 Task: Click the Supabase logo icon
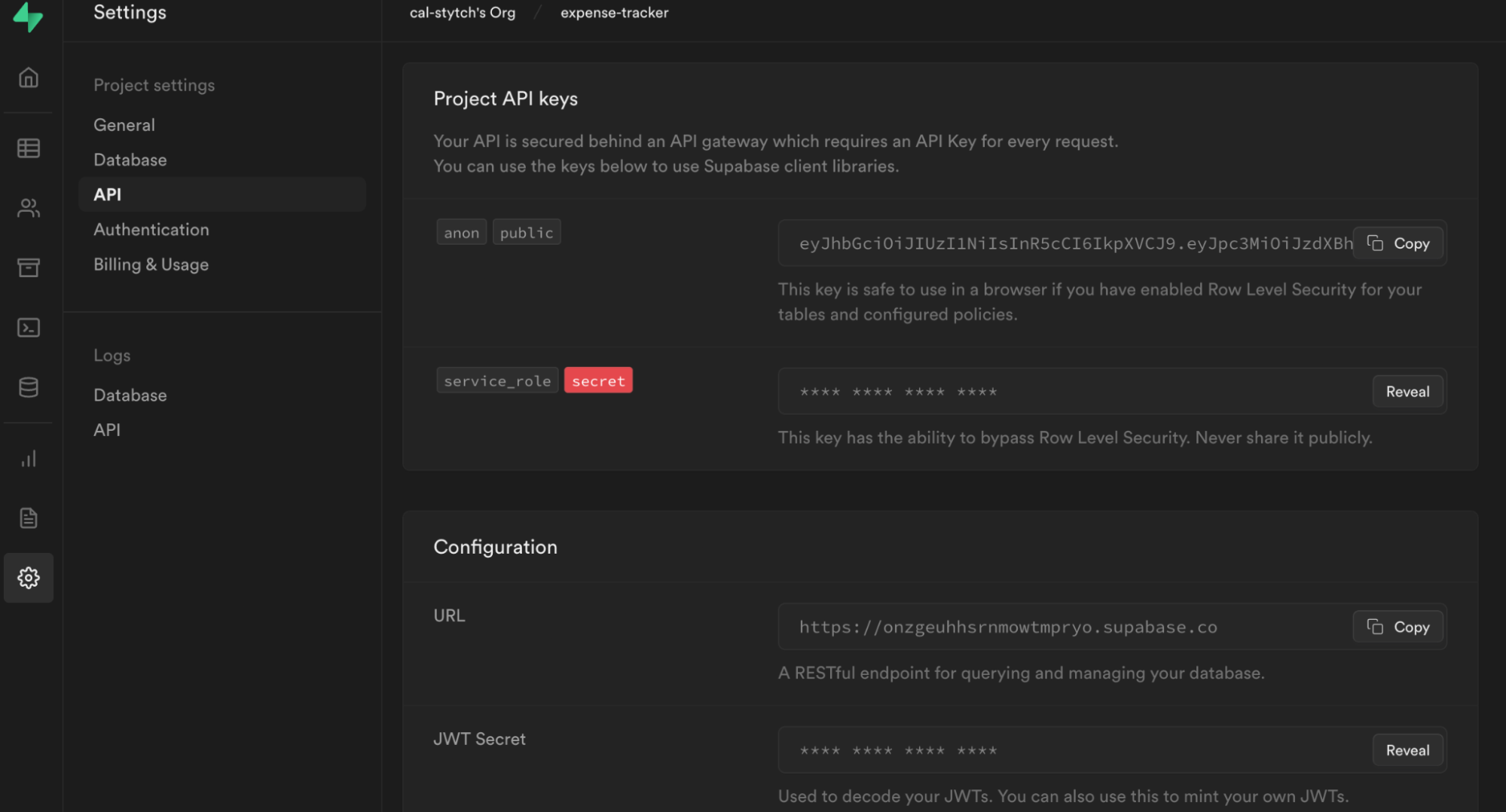29,16
